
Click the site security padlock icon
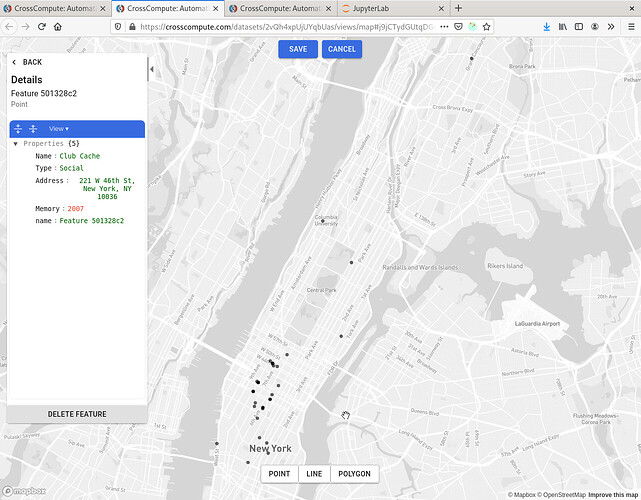tap(132, 27)
